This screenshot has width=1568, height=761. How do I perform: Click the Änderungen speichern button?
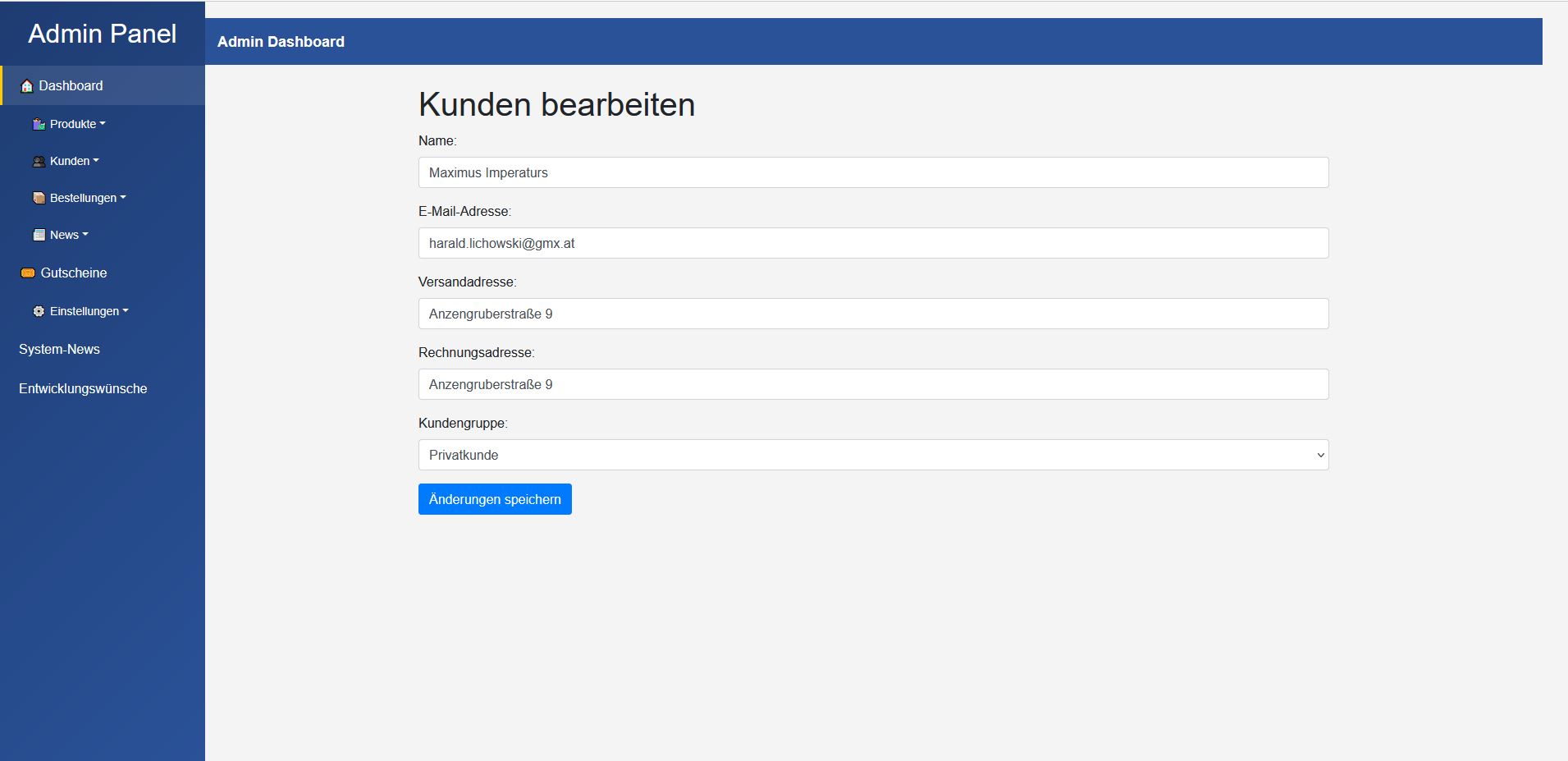[495, 499]
